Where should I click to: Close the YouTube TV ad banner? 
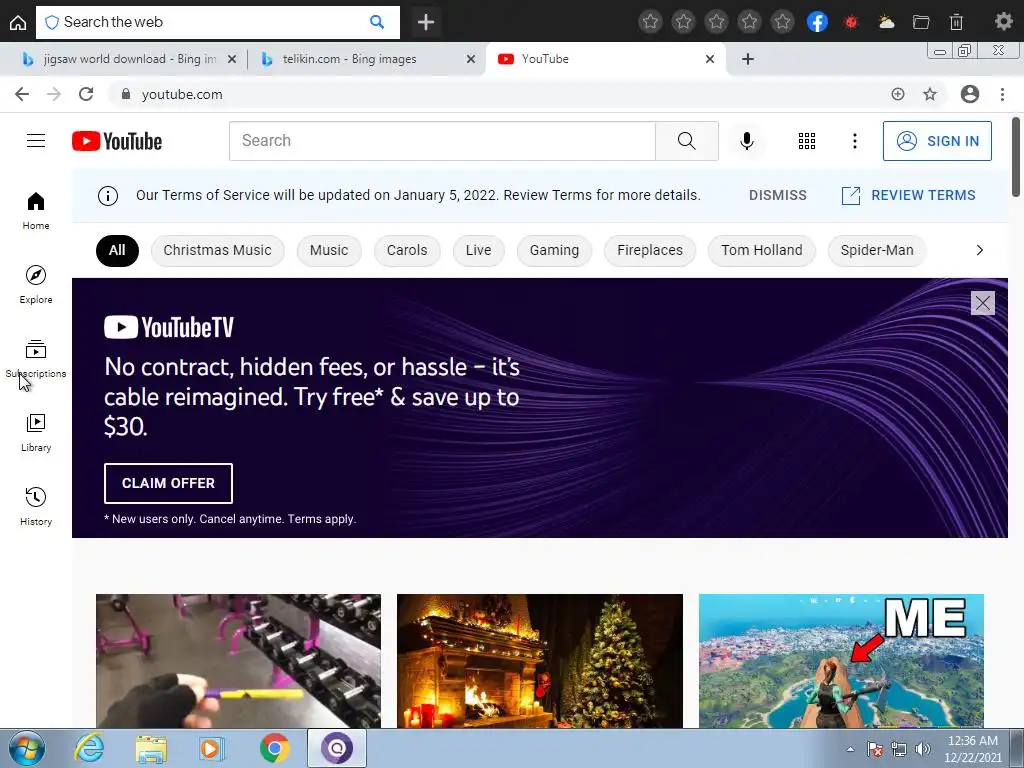pos(982,303)
